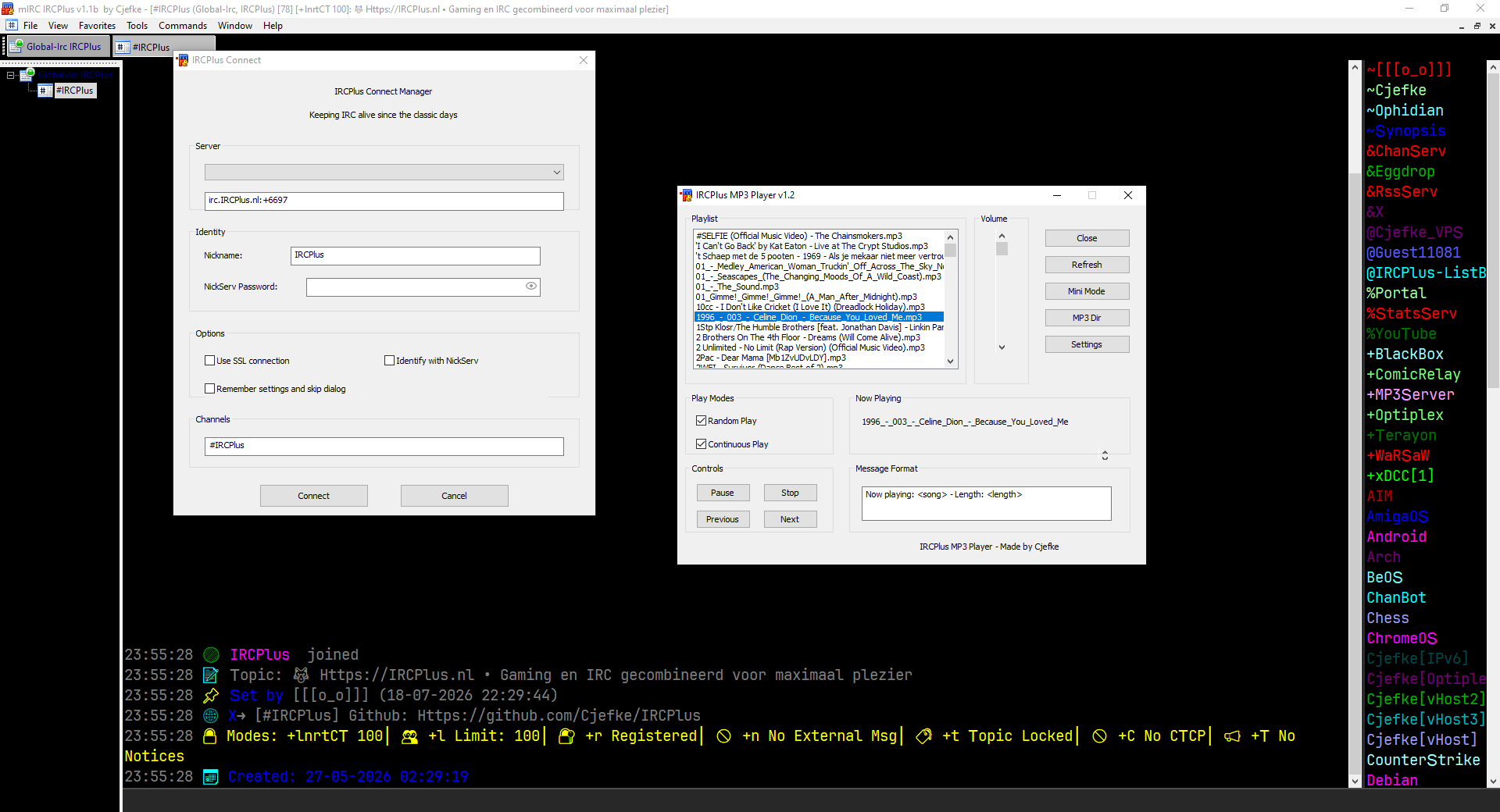This screenshot has height=812, width=1500.
Task: Click MP3 Dir button
Action: point(1087,318)
